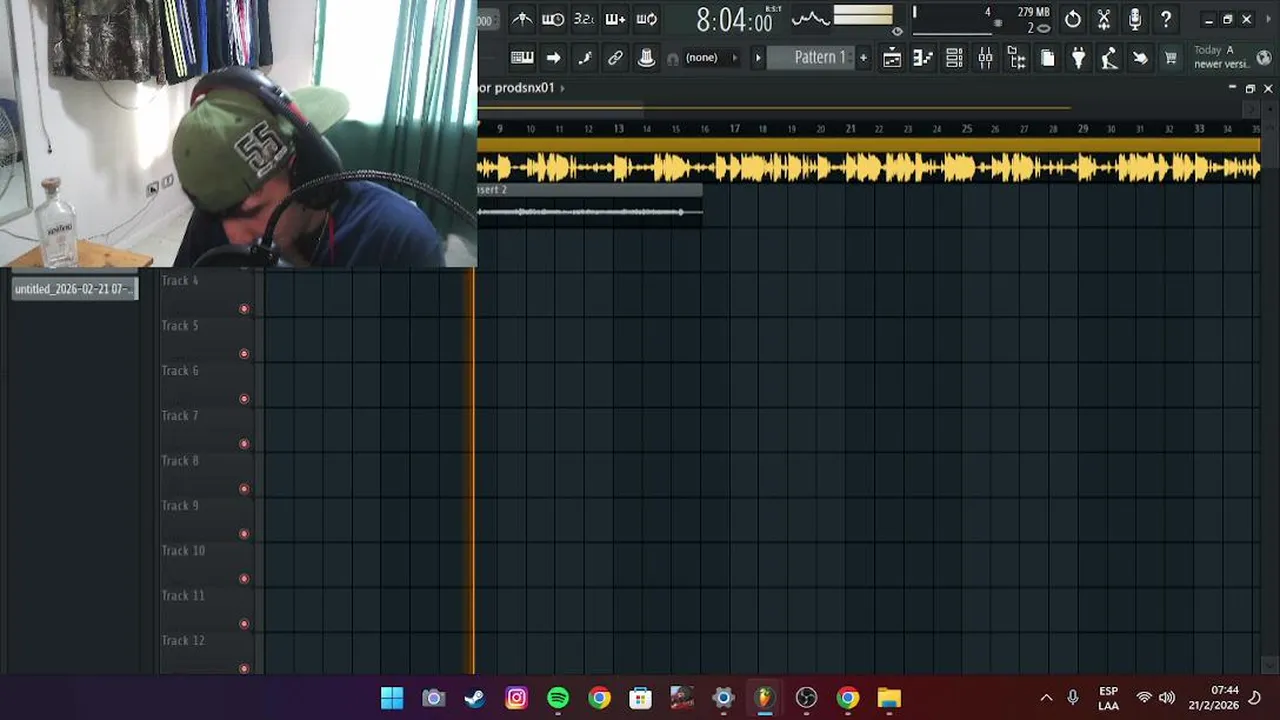Click bar 17 on the timeline ruler

735,128
